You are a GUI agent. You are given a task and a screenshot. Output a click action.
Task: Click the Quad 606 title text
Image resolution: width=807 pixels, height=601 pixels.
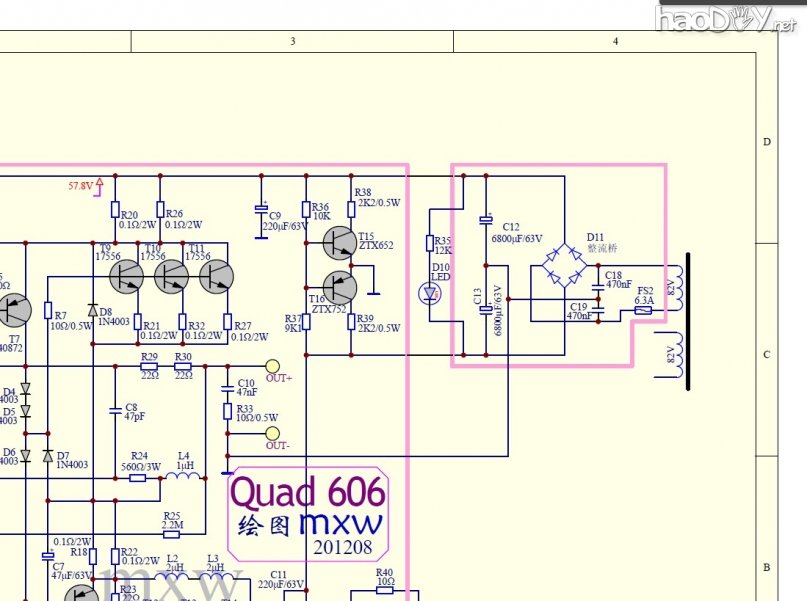tap(307, 492)
